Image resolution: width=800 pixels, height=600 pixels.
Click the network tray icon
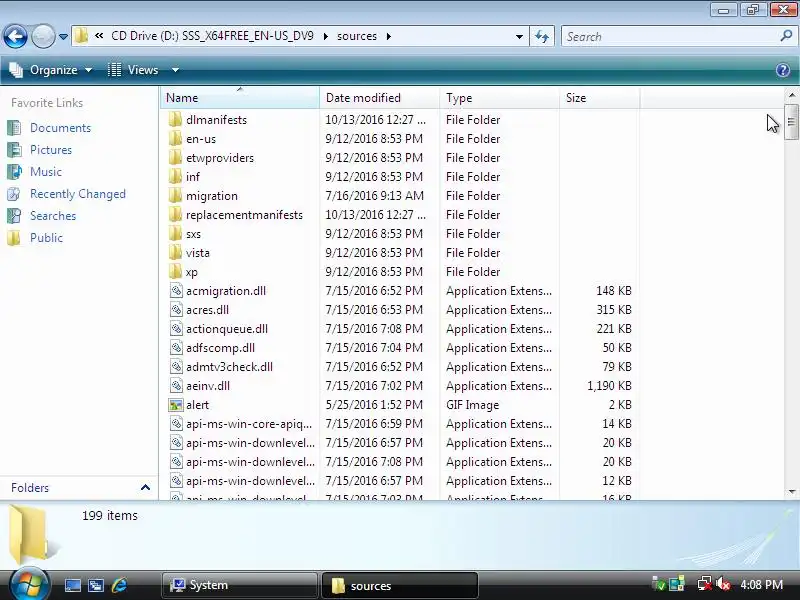(705, 584)
